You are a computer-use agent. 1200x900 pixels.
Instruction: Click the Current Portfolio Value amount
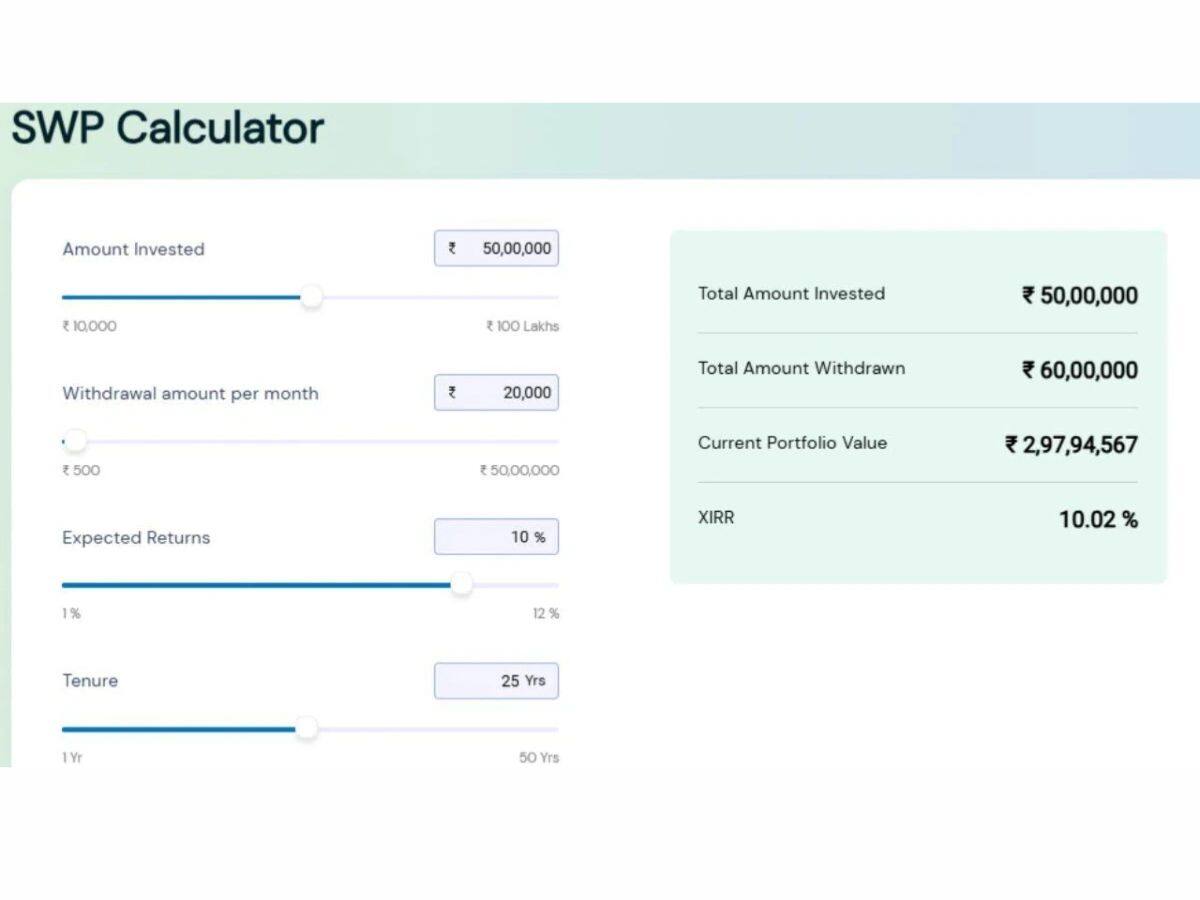(x=1071, y=445)
